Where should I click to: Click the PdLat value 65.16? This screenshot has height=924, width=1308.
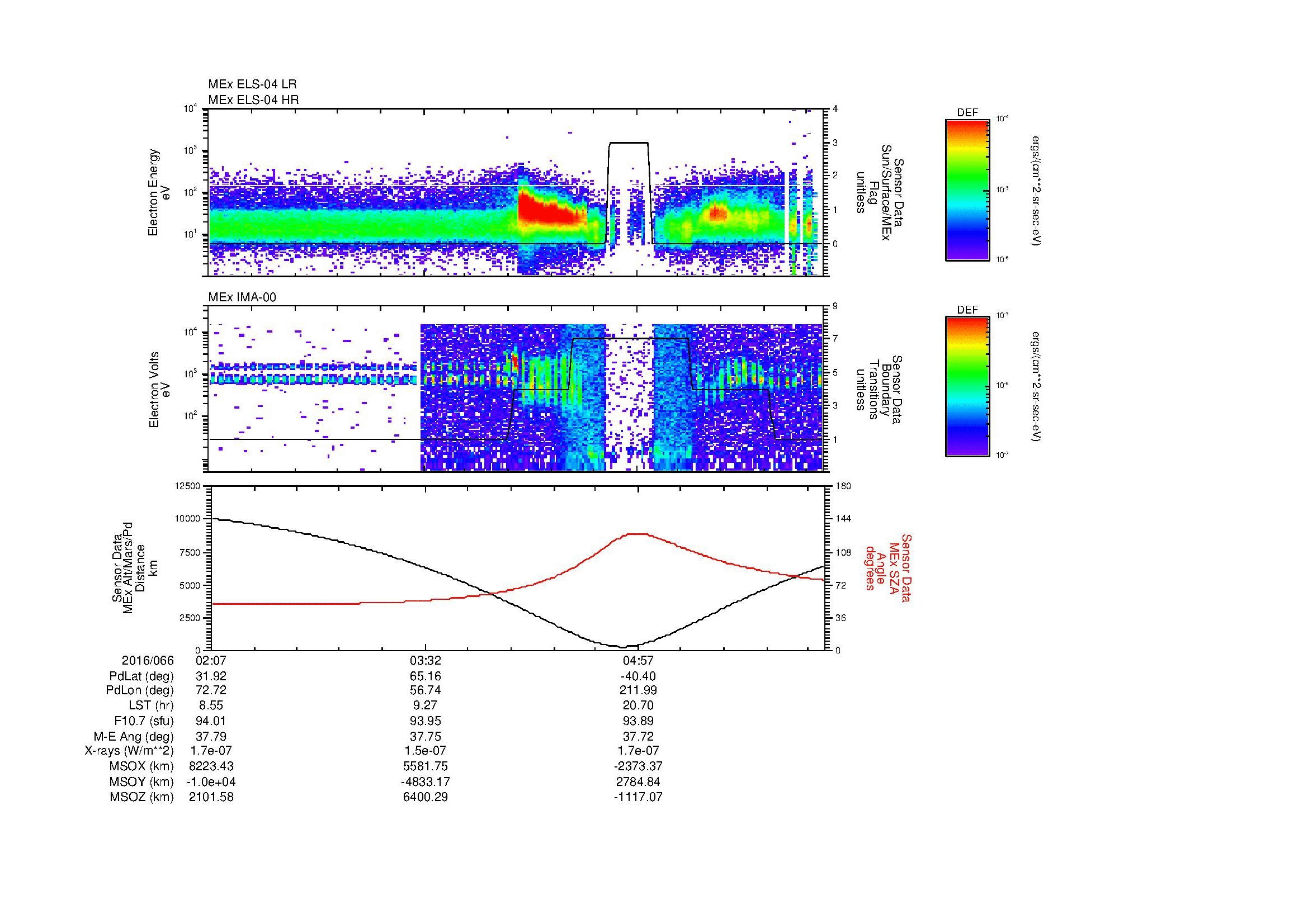pos(425,676)
